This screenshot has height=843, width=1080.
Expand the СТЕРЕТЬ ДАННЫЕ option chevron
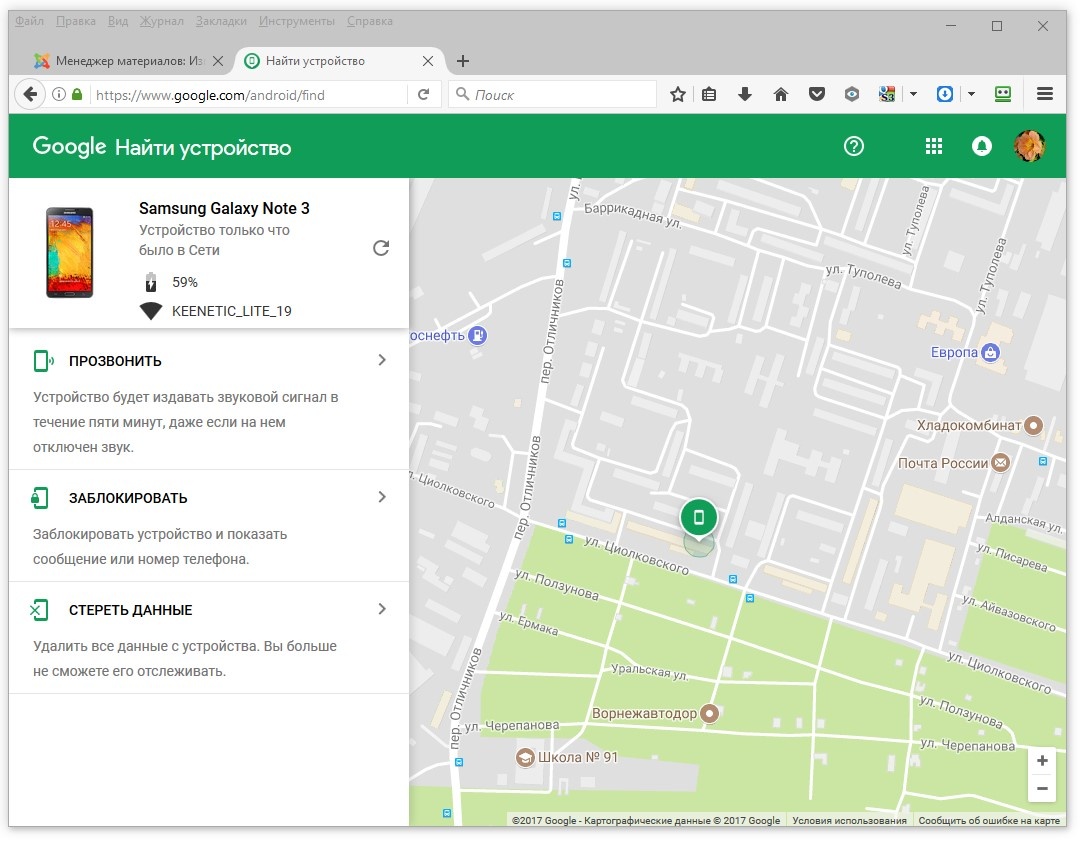click(382, 609)
